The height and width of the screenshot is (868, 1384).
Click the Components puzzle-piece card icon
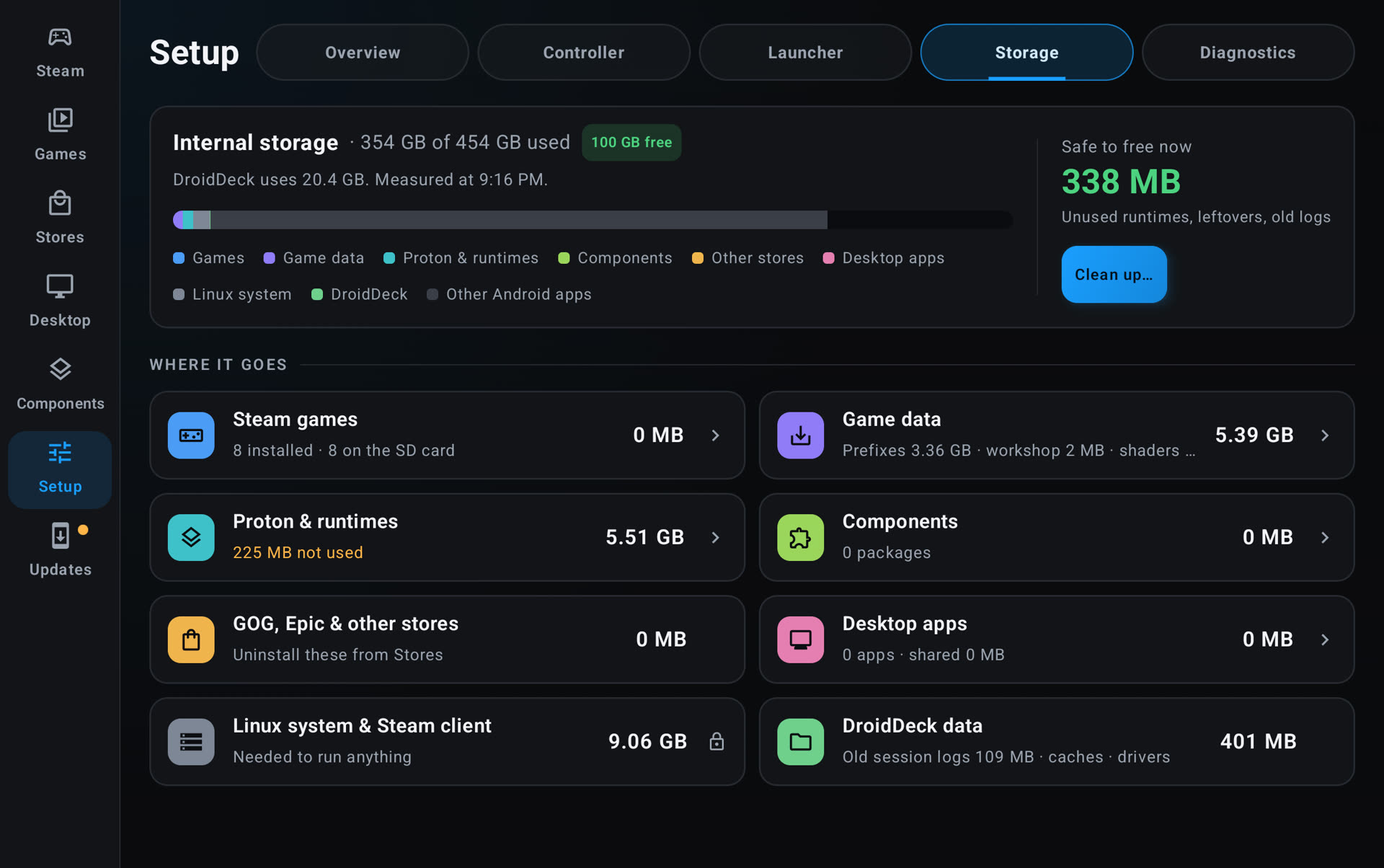tap(800, 537)
